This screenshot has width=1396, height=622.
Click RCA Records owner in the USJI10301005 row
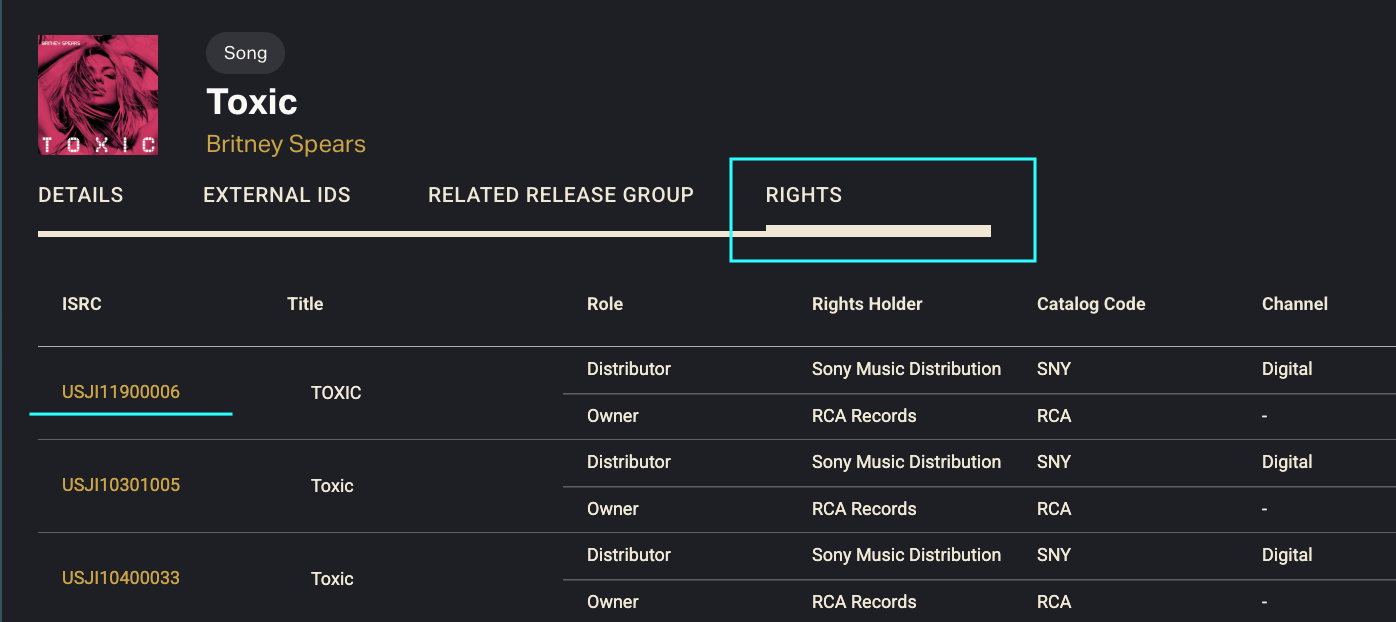pyautogui.click(x=864, y=509)
